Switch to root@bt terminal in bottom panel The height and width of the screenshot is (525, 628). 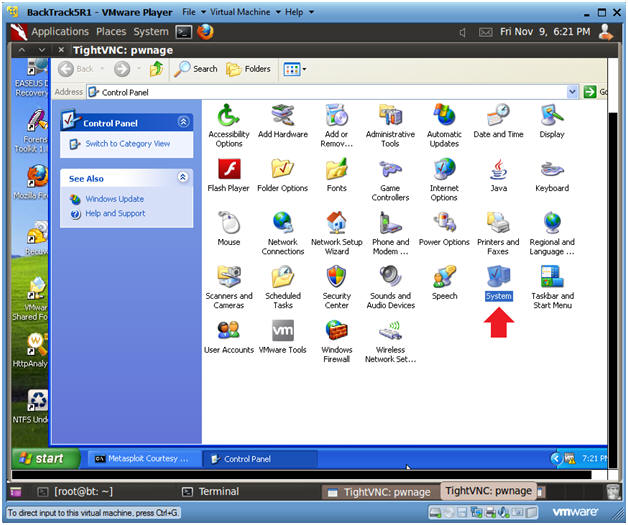point(75,491)
